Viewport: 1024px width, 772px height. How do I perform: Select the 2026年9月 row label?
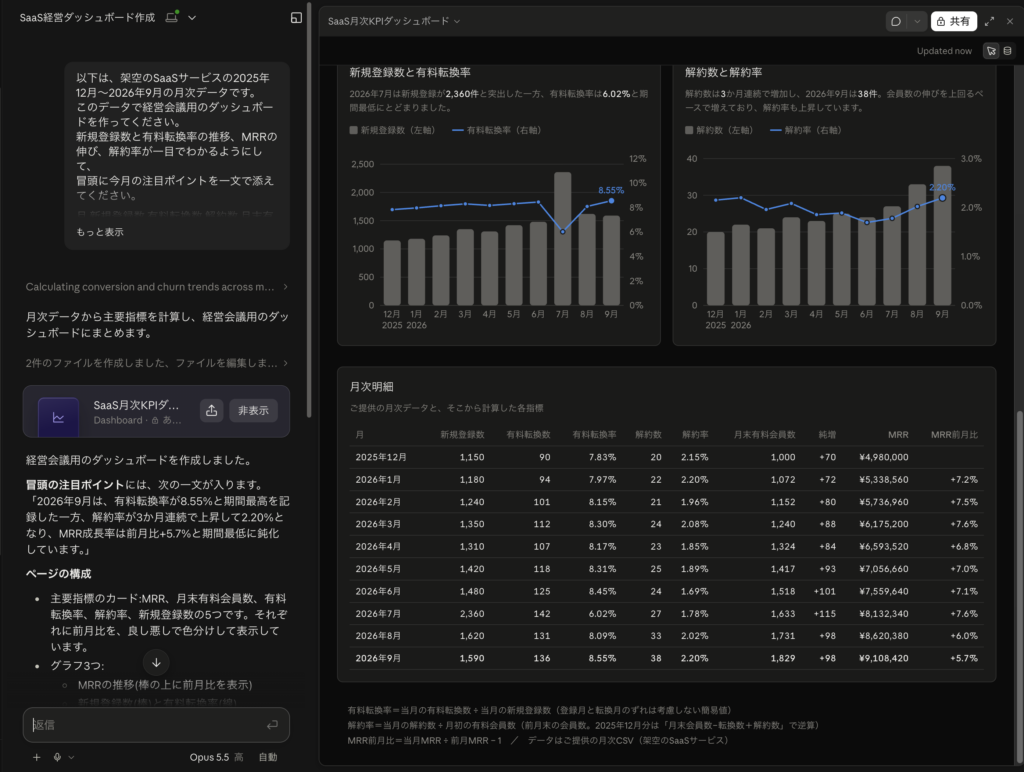(x=378, y=658)
